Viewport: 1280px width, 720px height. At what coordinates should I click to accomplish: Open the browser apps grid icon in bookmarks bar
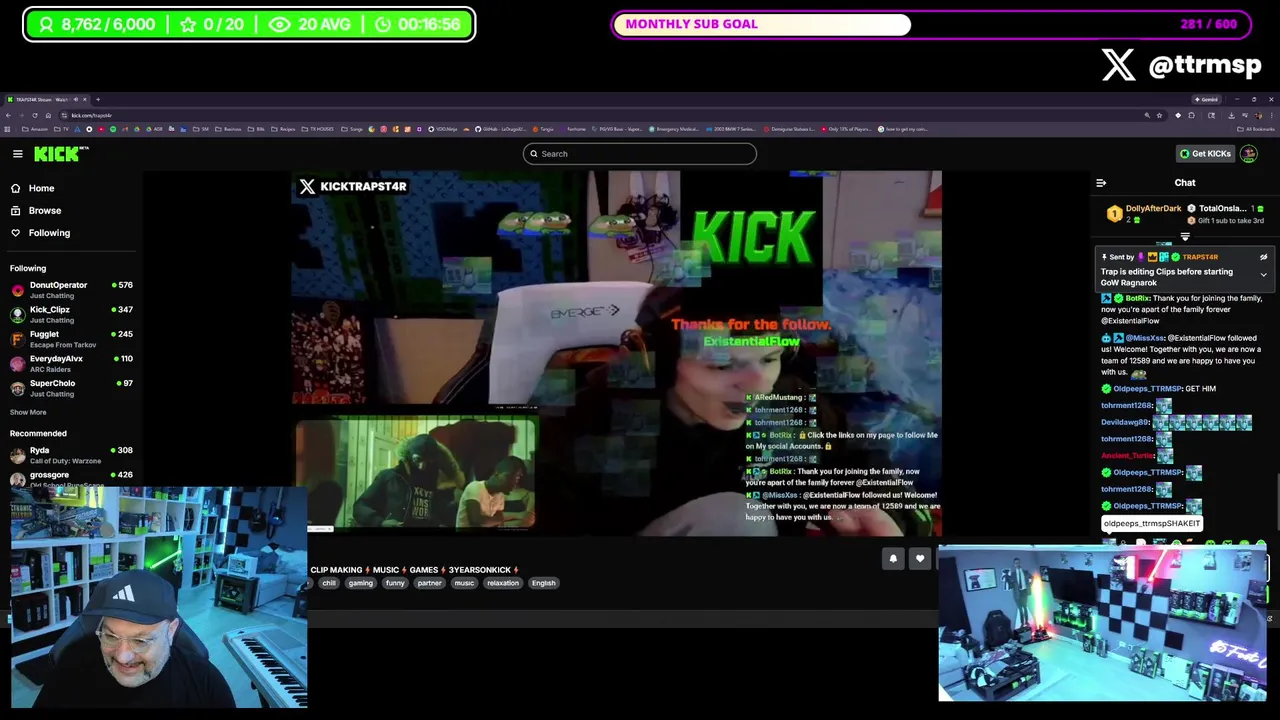[7, 129]
